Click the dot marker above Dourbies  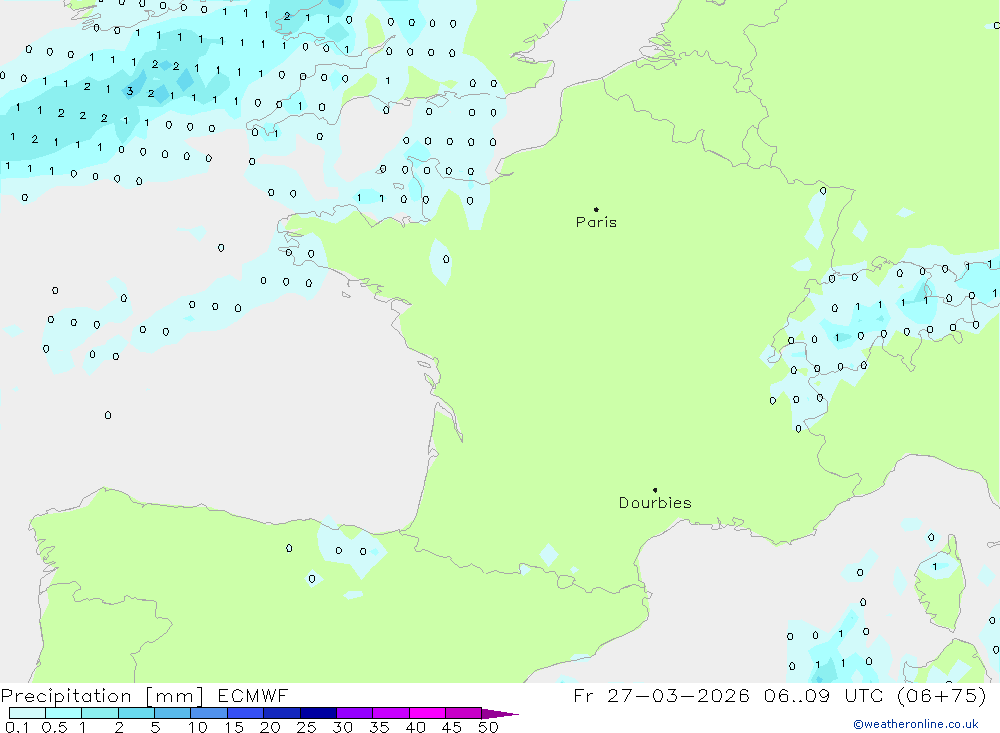655,490
